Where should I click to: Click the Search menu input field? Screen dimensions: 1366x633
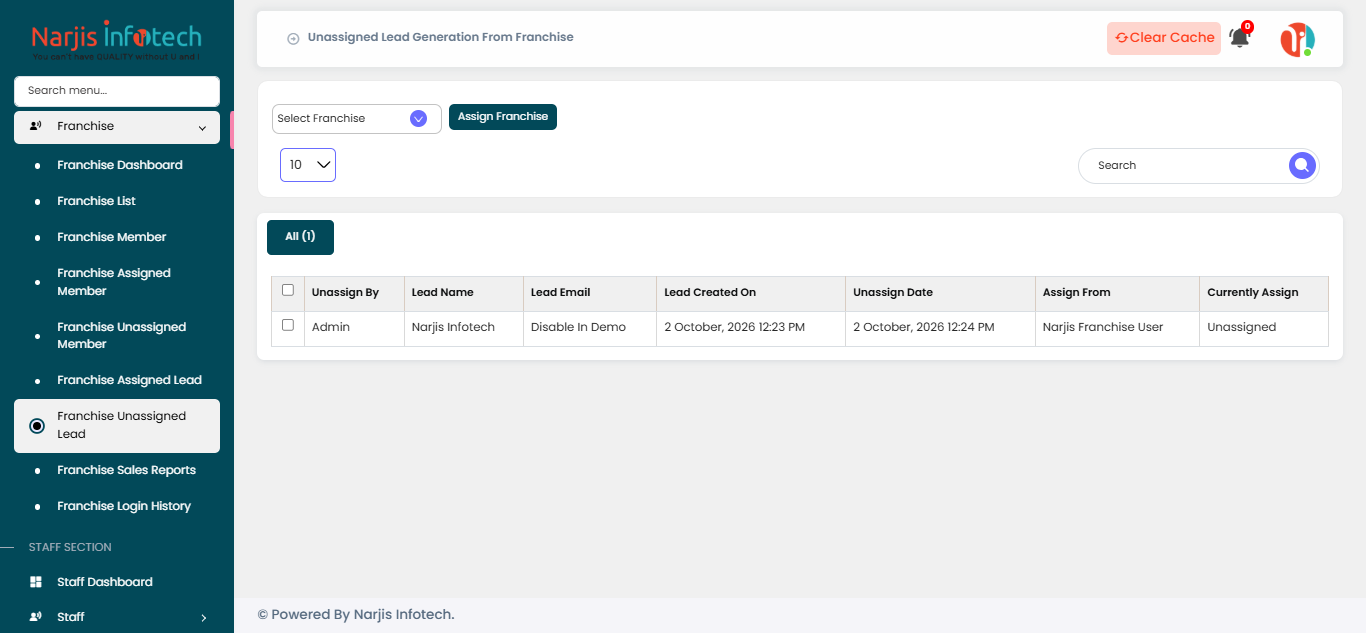pos(117,91)
